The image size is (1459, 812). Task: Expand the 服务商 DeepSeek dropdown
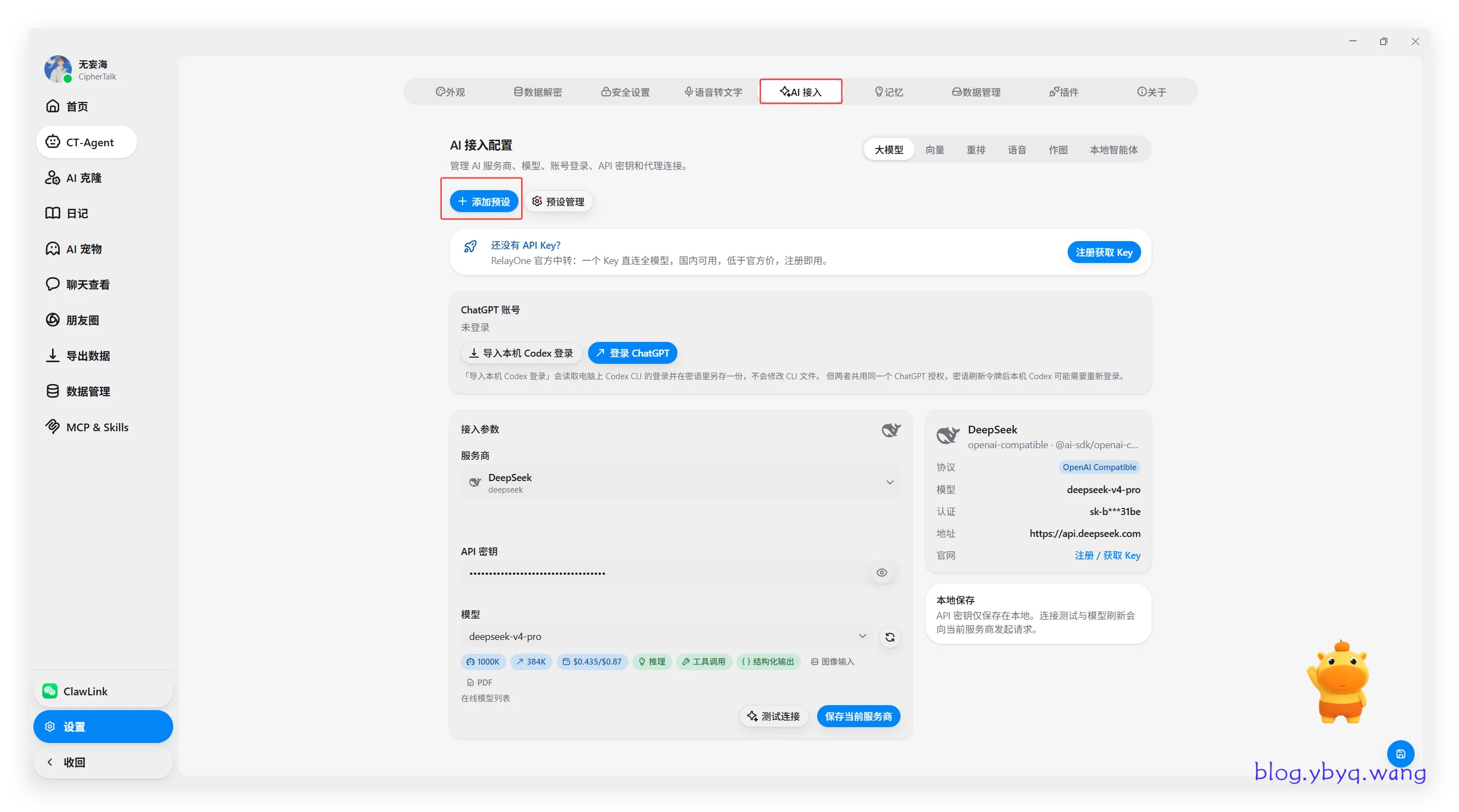pos(681,483)
